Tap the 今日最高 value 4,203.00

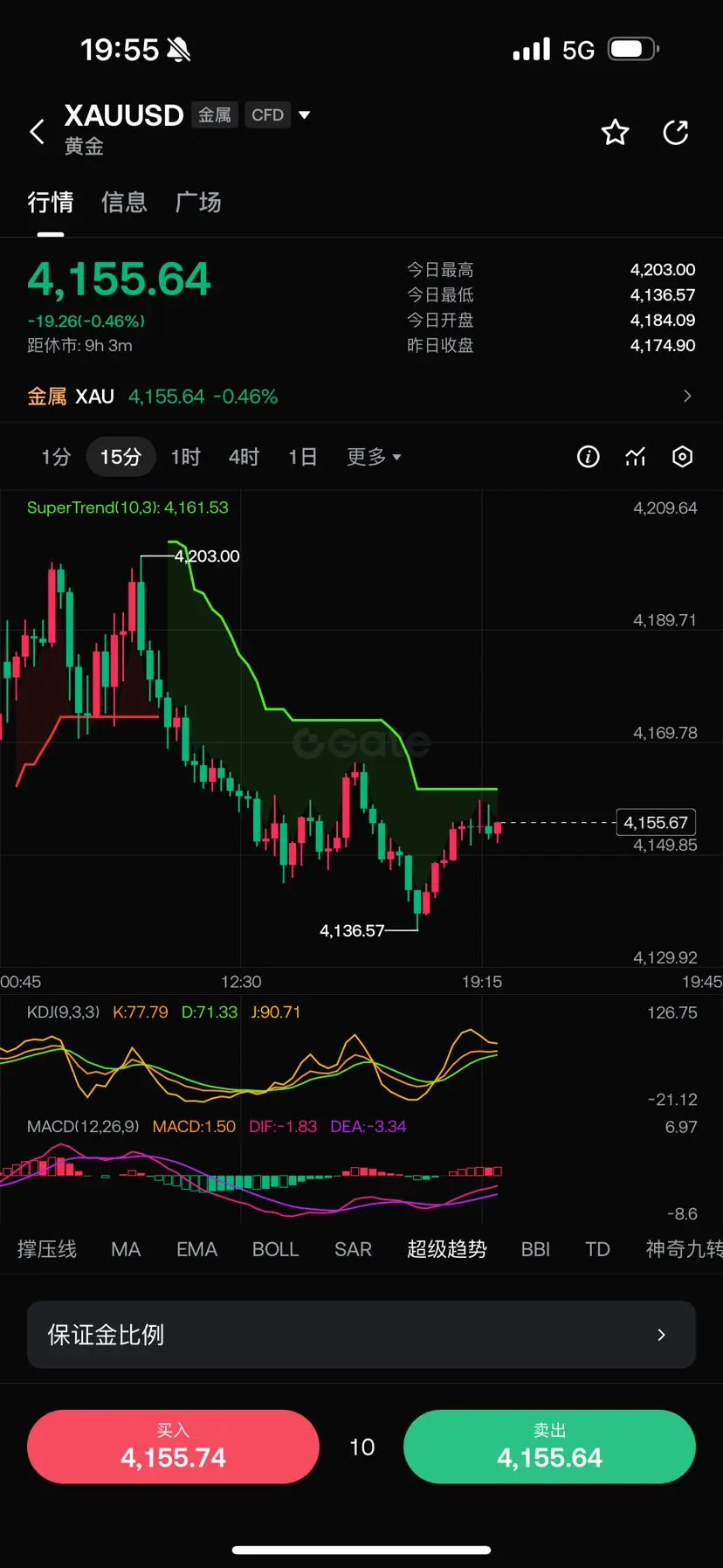[663, 270]
